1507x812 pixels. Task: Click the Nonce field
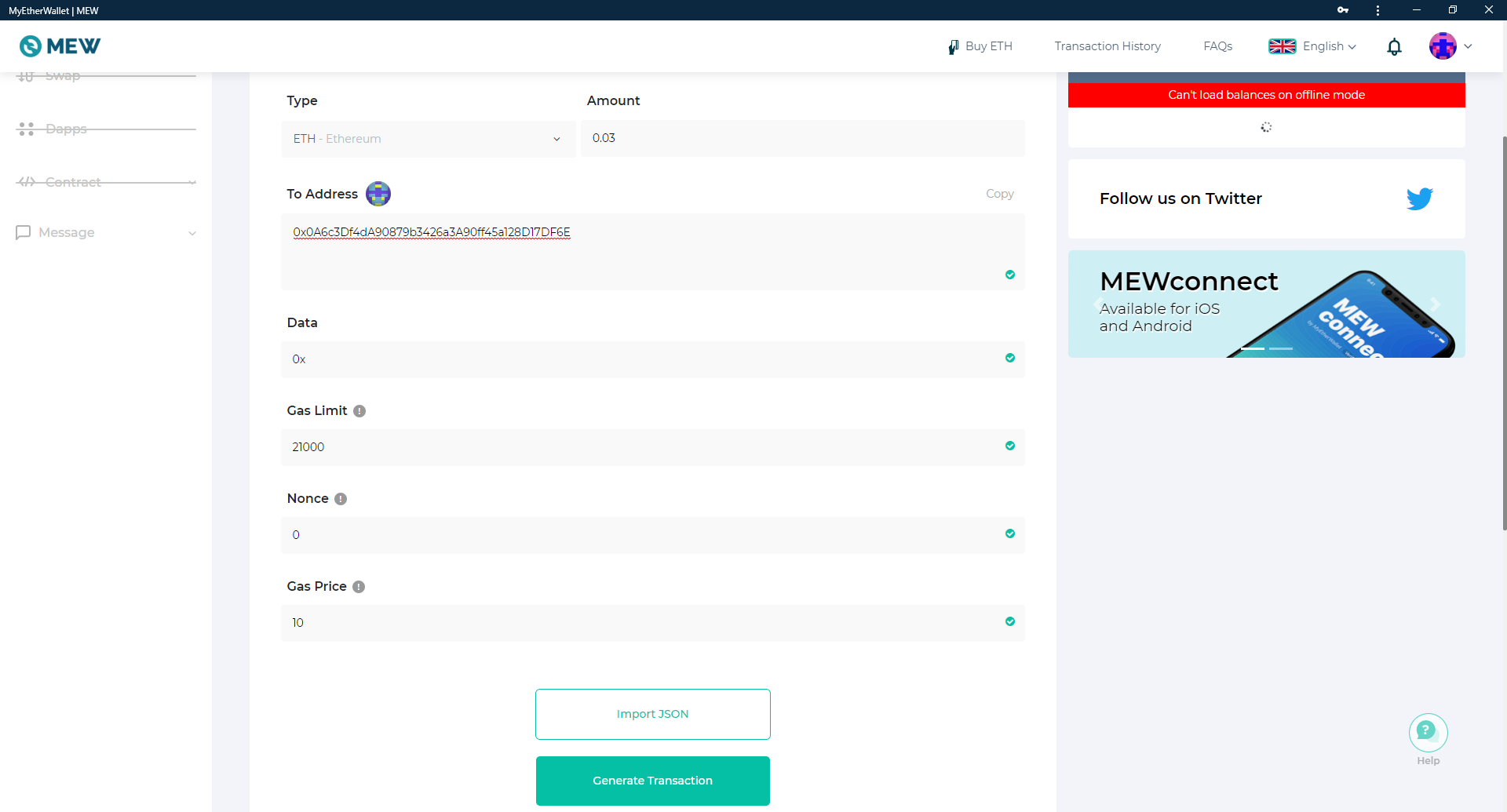(653, 535)
